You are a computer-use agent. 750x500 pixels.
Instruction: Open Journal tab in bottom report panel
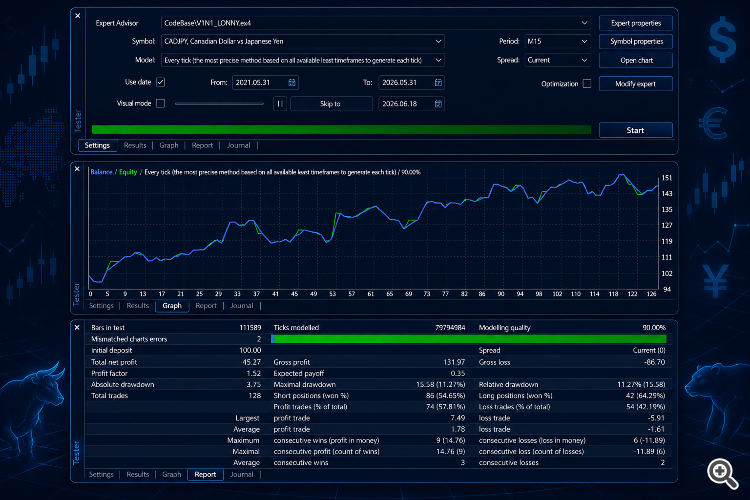click(x=242, y=475)
